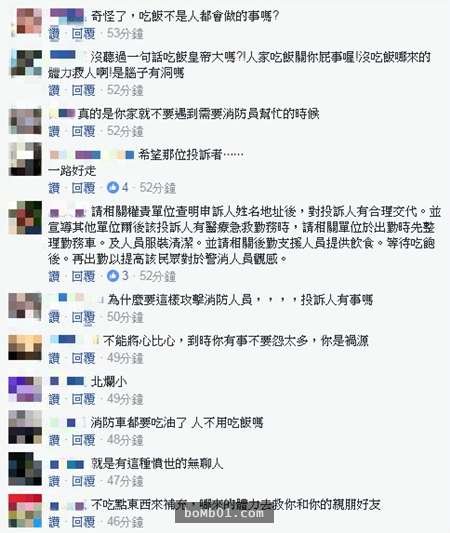Screen dimensions: 450x533
Task: Reply to the 北爛小 comment
Action: (84, 399)
